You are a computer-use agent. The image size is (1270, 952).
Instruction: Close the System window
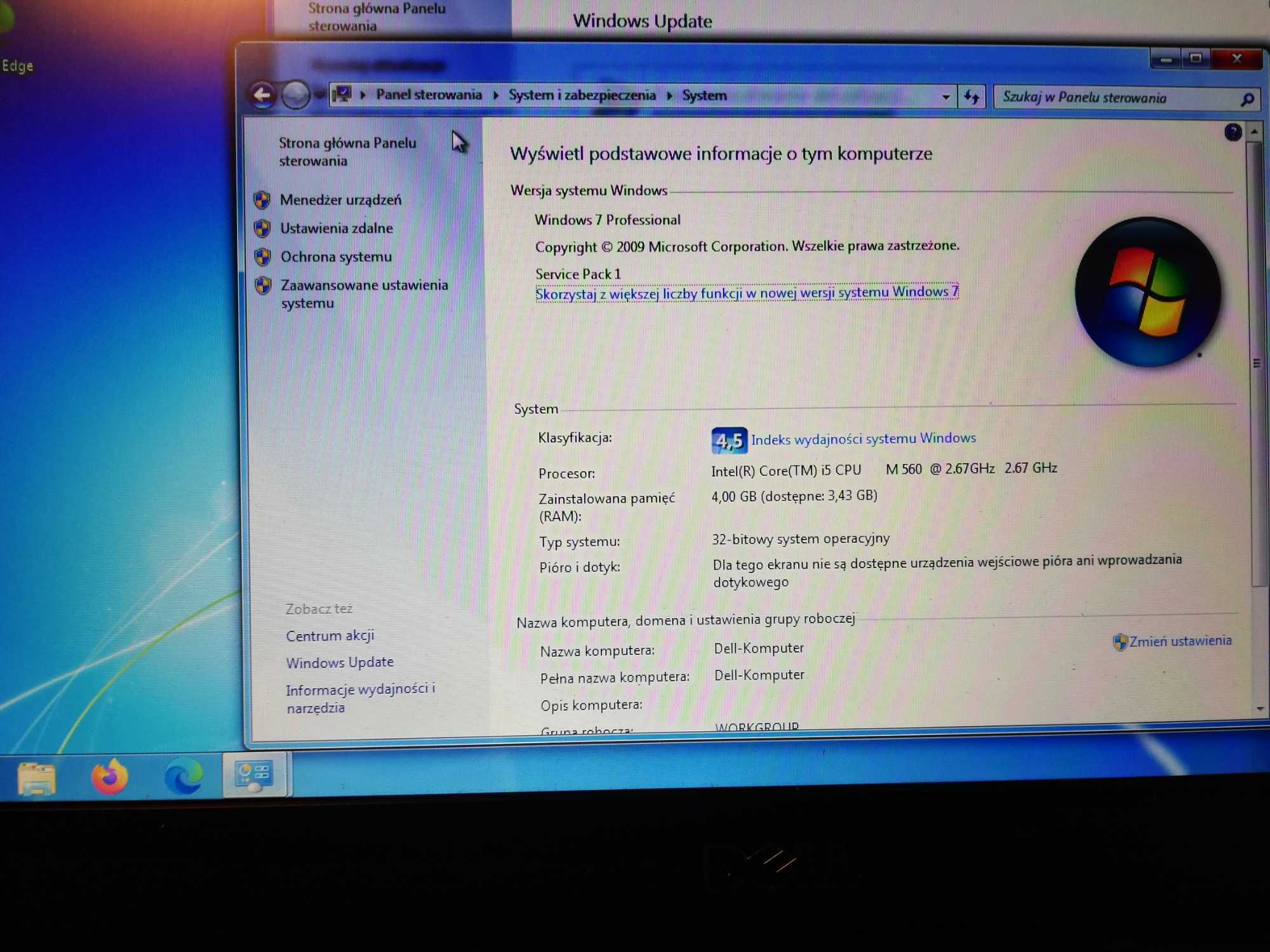coord(1237,59)
